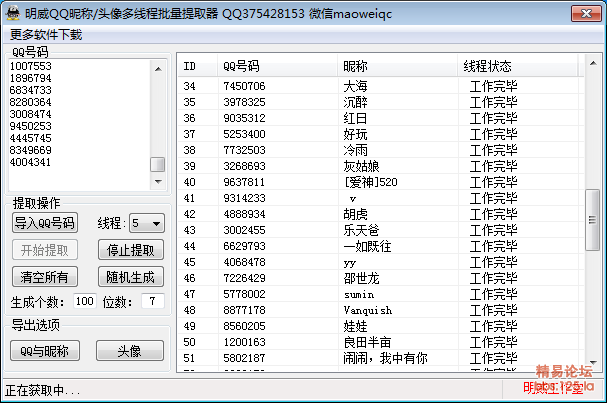Select the row with nickname 闹闹，我中有你
The height and width of the screenshot is (403, 607).
click(381, 358)
